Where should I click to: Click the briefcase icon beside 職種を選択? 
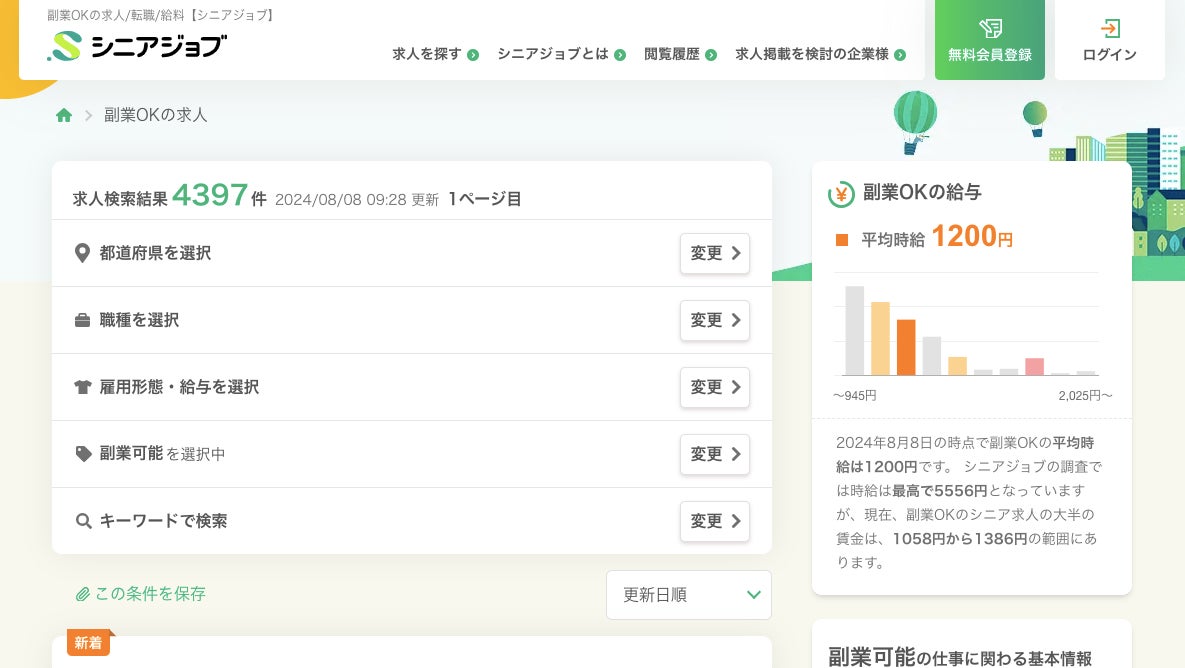83,321
